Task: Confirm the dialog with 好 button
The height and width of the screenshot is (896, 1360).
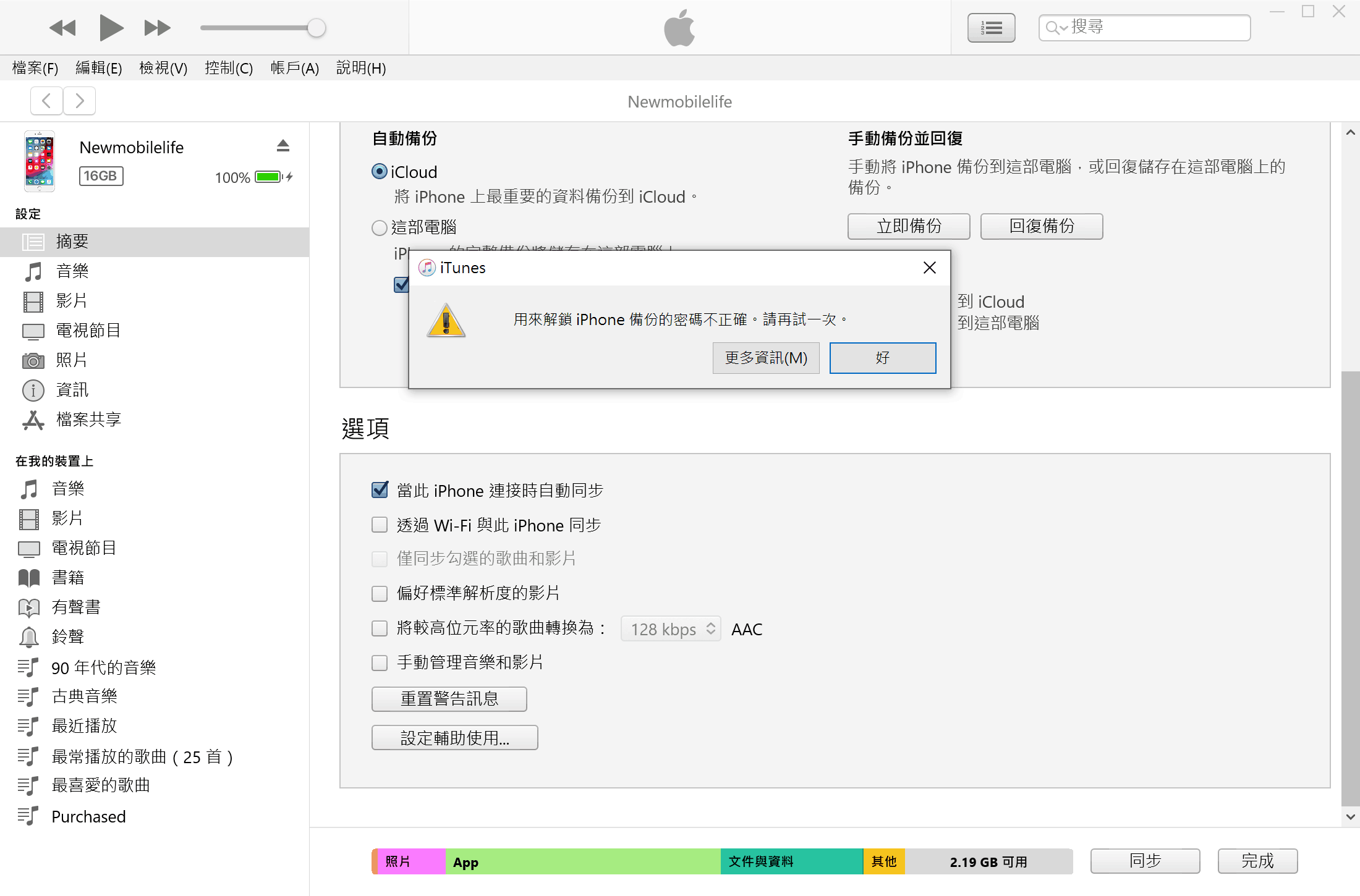Action: [x=883, y=358]
